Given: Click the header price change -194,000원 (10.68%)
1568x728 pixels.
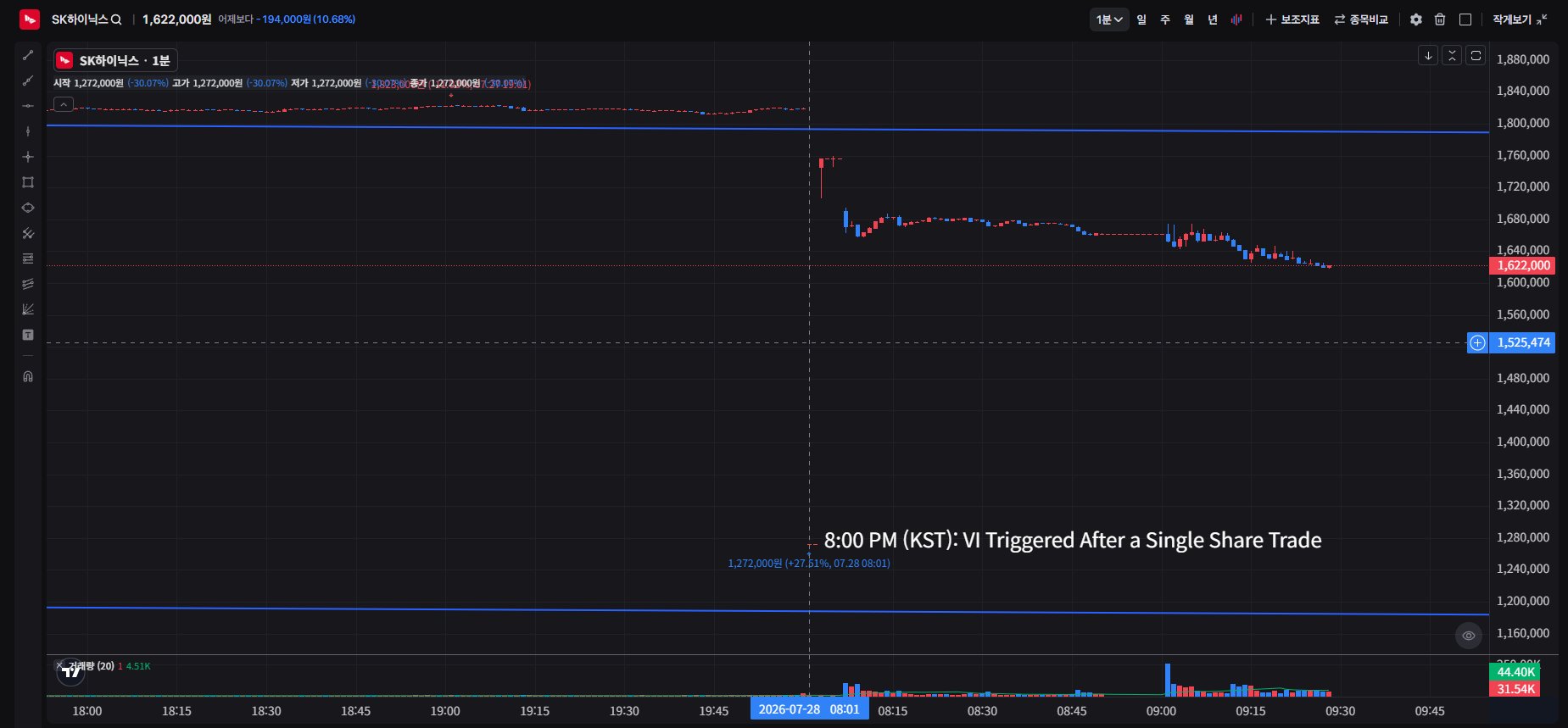Looking at the screenshot, I should point(306,19).
